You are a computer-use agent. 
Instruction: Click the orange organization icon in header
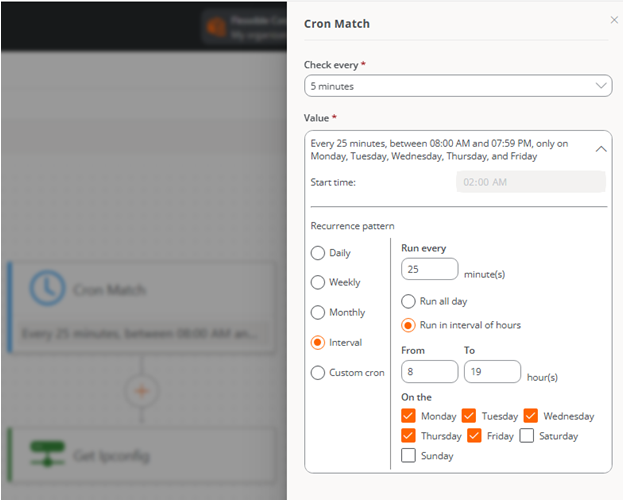pyautogui.click(x=217, y=27)
